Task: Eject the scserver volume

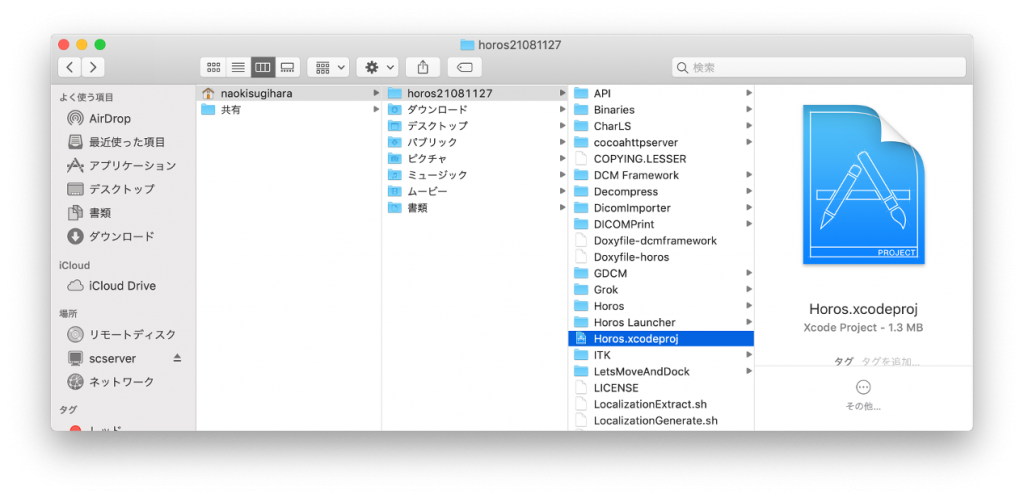Action: point(177,358)
